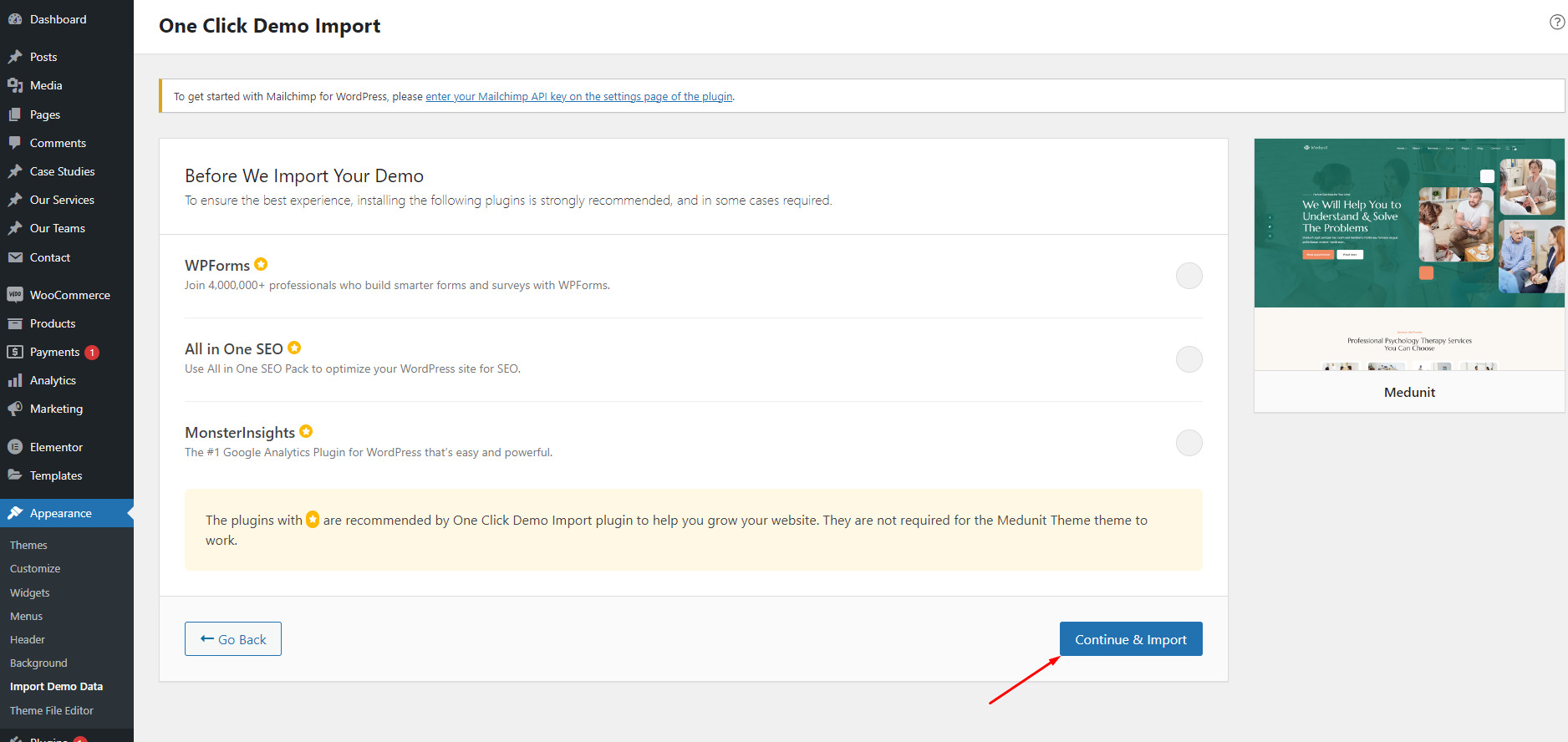This screenshot has width=1568, height=742.
Task: Click the Marketing megaphone icon
Action: pyautogui.click(x=15, y=409)
